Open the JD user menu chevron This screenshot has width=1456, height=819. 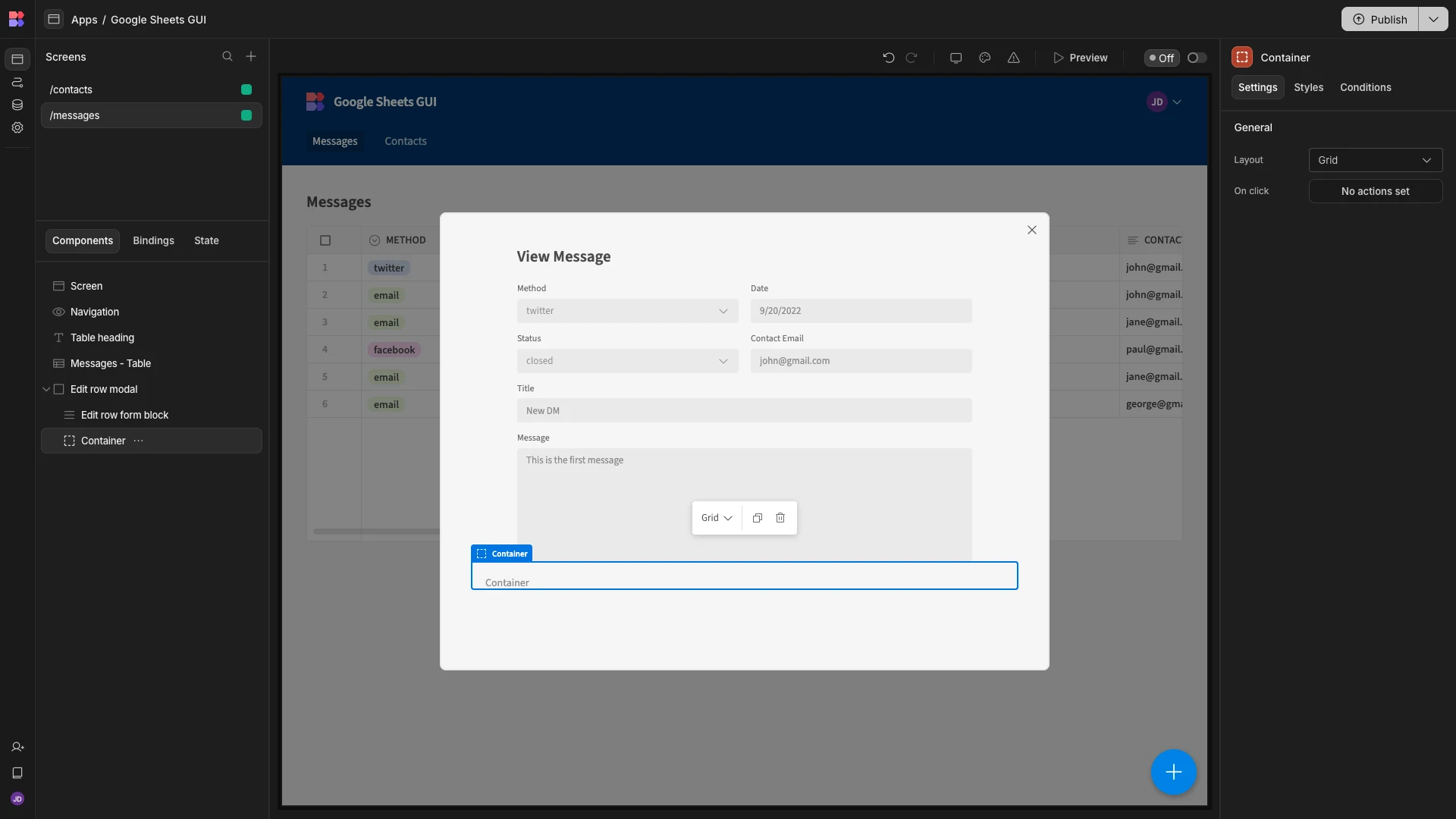tap(1177, 102)
